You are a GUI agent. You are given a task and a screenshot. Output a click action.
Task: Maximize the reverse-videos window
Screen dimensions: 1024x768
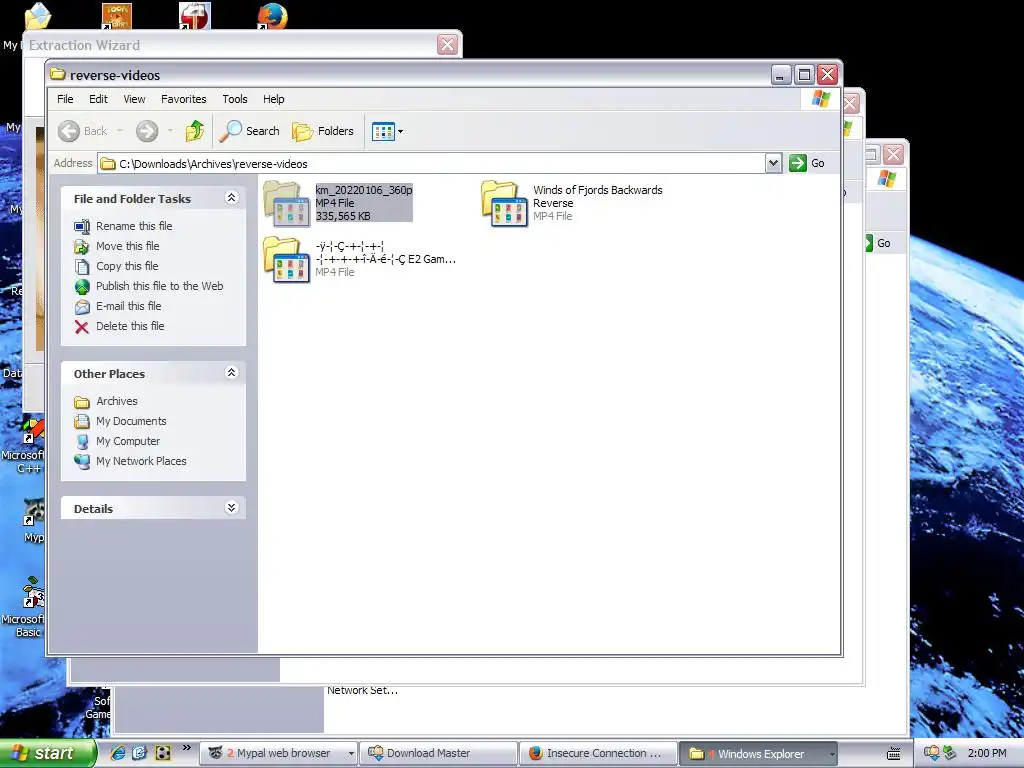[804, 74]
